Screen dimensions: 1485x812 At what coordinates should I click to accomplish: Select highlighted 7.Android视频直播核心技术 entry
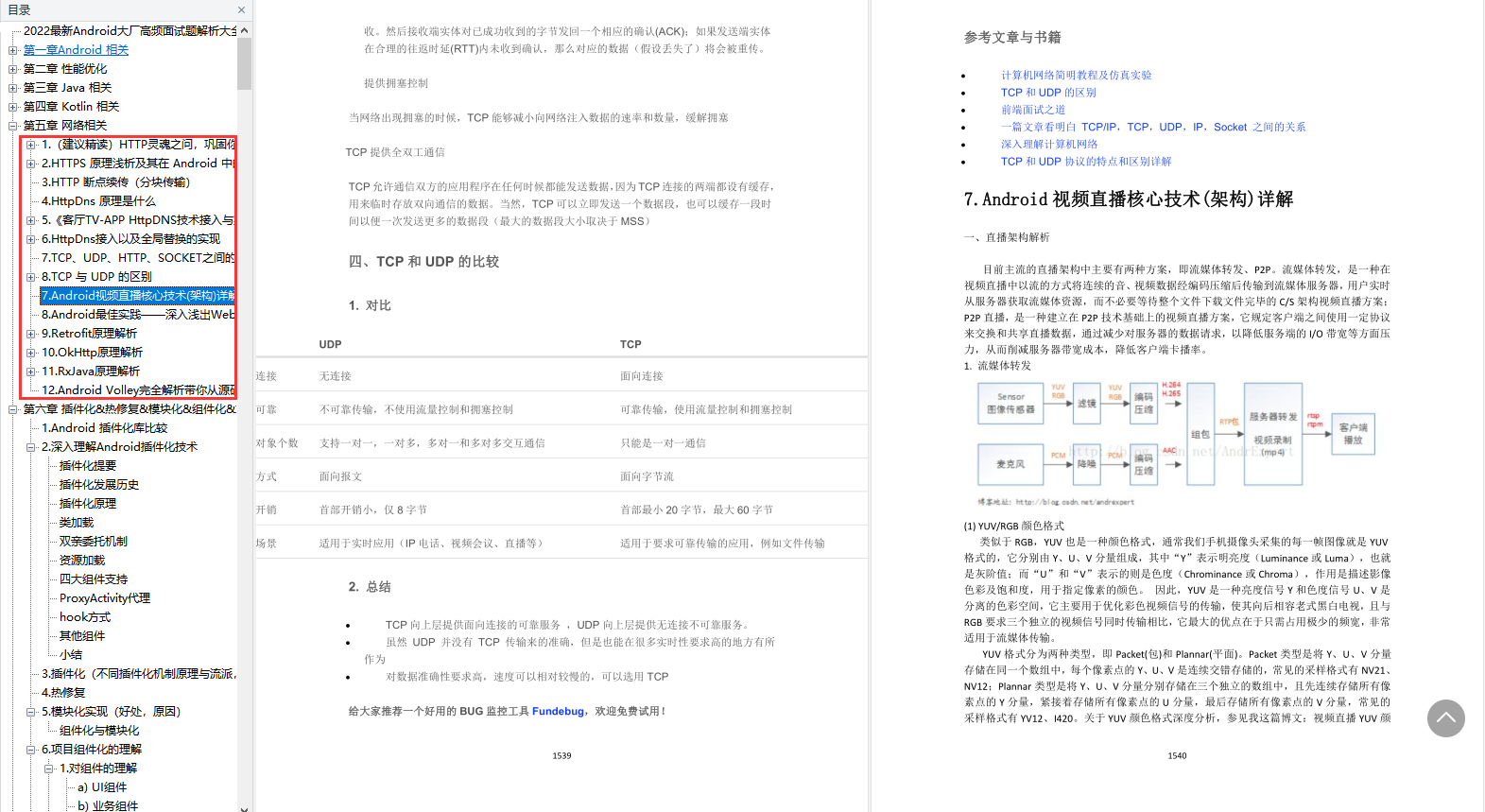point(138,296)
